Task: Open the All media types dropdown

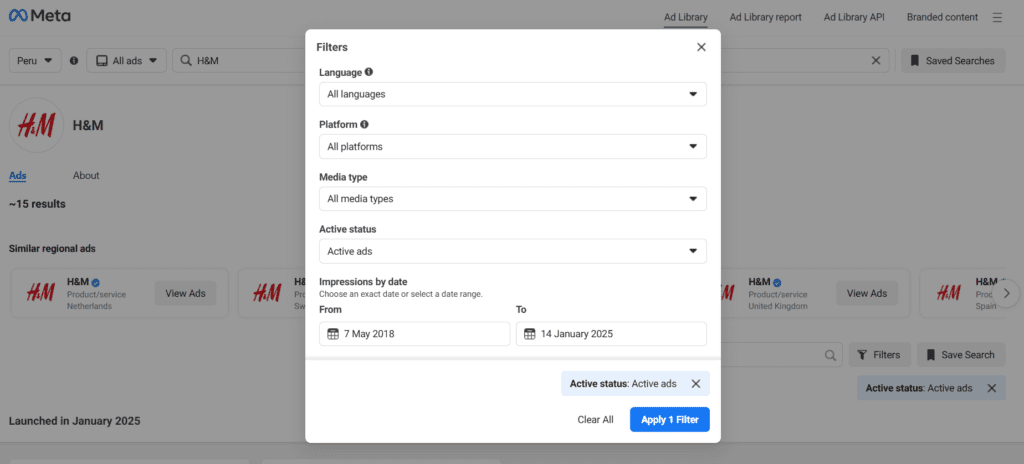Action: pyautogui.click(x=513, y=199)
